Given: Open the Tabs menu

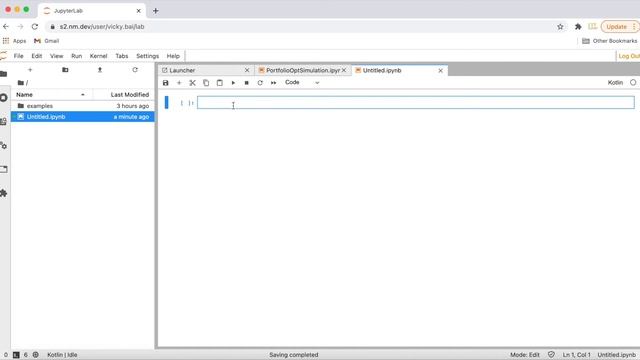Looking at the screenshot, I should pos(122,56).
